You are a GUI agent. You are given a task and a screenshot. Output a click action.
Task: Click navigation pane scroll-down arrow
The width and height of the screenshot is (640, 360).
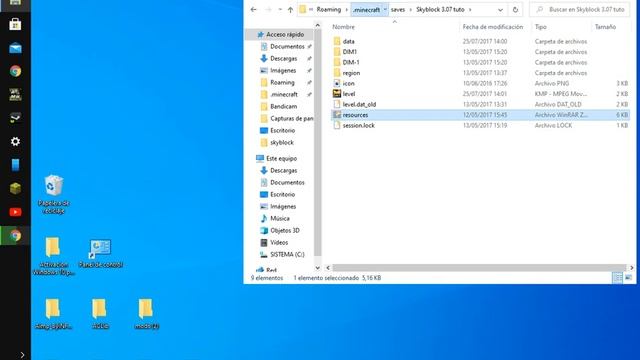318,268
